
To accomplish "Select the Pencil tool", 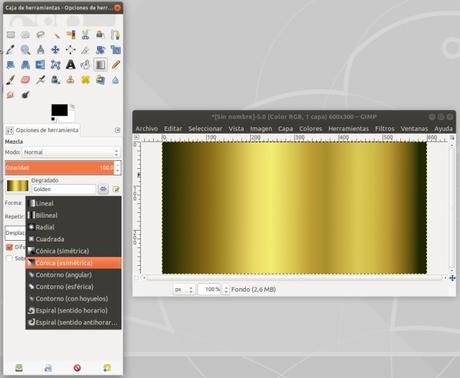I will click(x=115, y=65).
